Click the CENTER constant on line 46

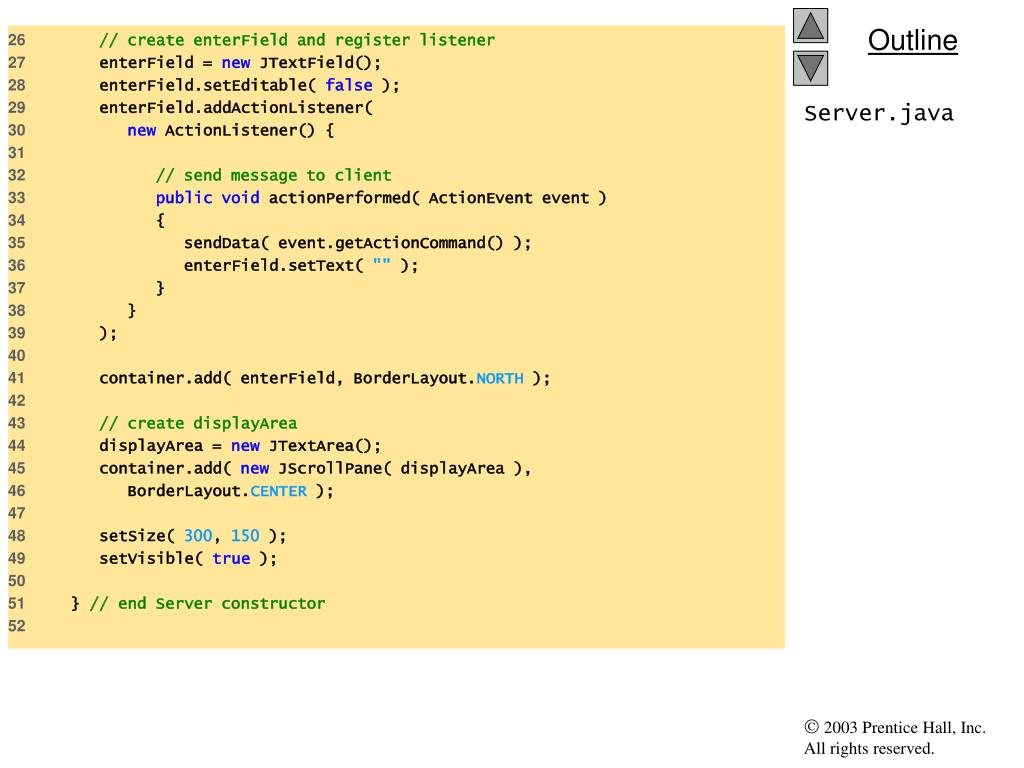click(278, 491)
